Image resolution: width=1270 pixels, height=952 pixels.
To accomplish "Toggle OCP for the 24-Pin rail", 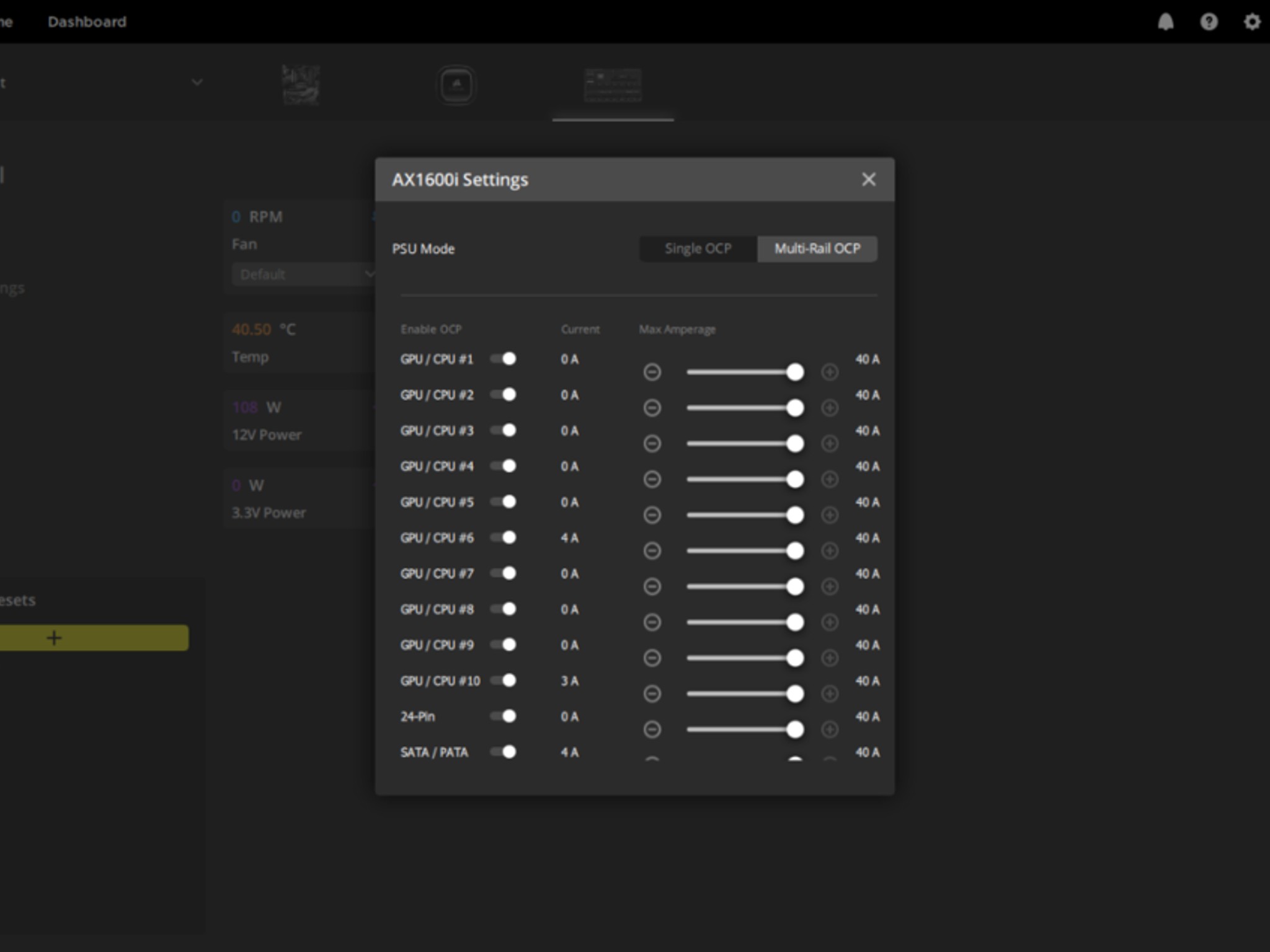I will tap(503, 716).
